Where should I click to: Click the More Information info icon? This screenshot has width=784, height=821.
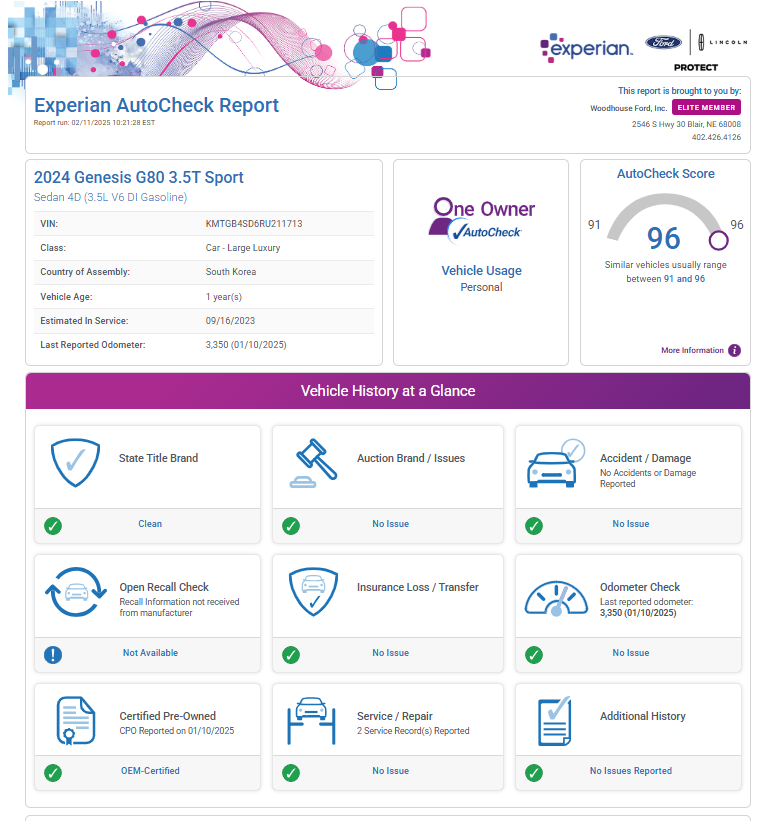(x=734, y=351)
